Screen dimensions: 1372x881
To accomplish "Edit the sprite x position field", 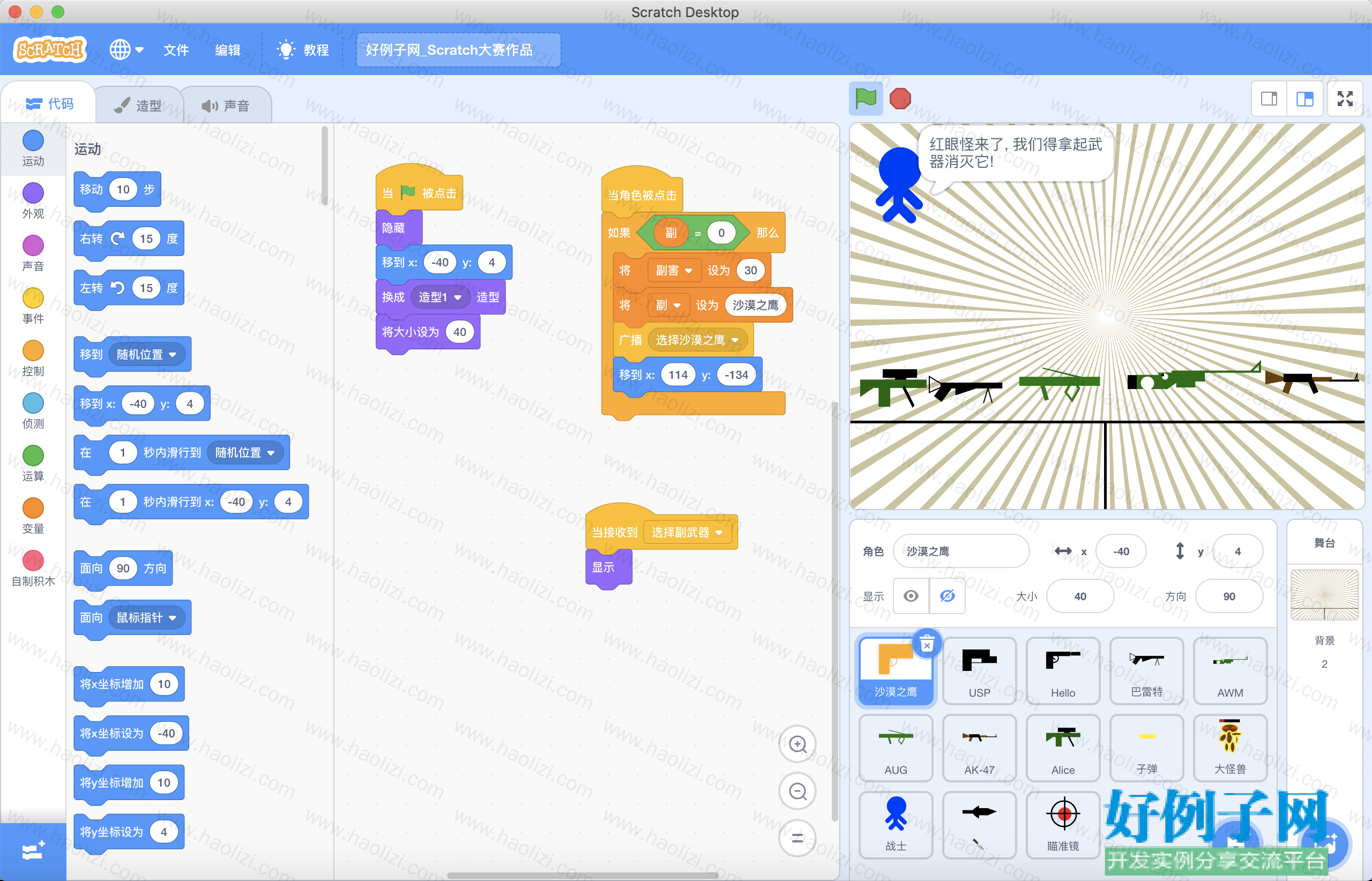I will [x=1121, y=551].
